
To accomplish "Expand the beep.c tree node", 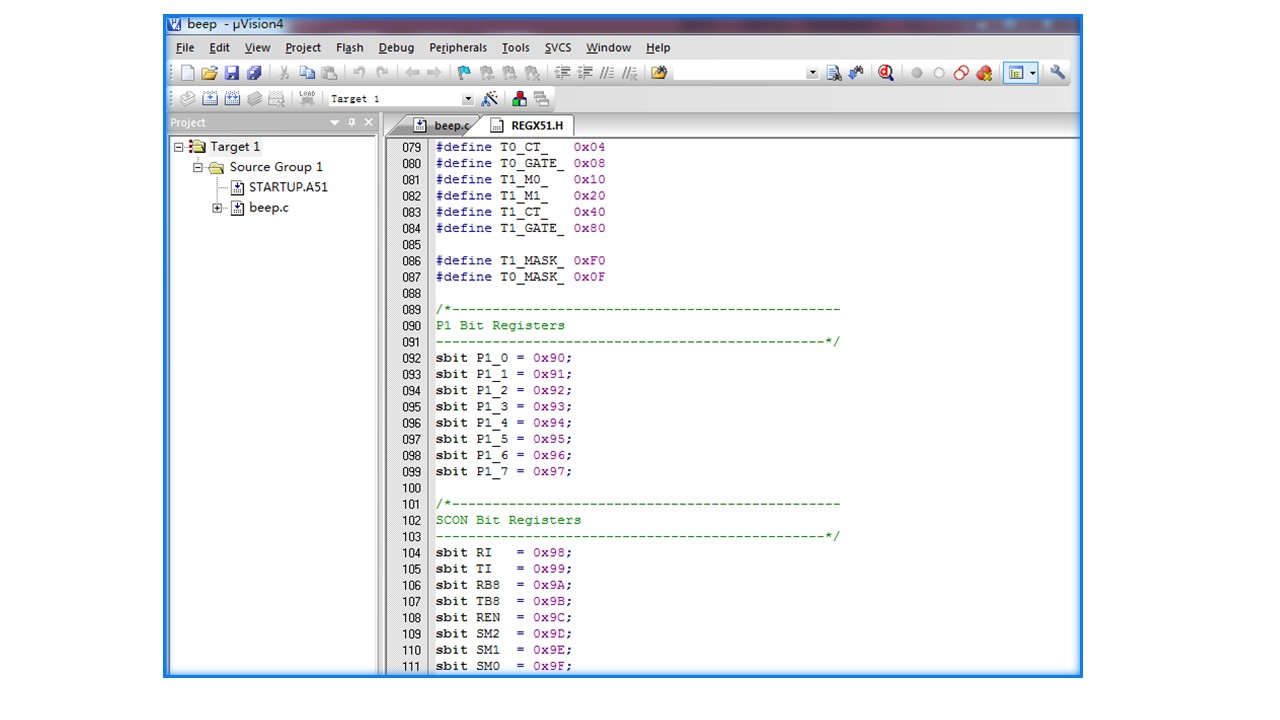I will click(x=217, y=208).
